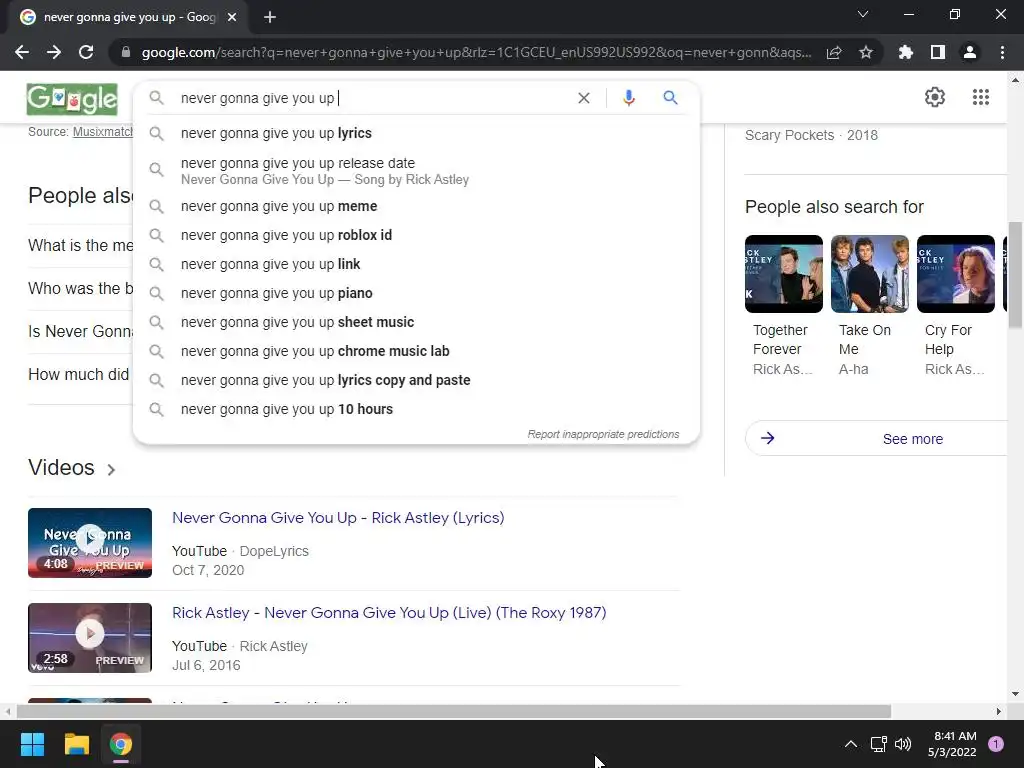Screen dimensions: 1024x768
Task: Close the never gonna give you up tab
Action: coord(231,18)
